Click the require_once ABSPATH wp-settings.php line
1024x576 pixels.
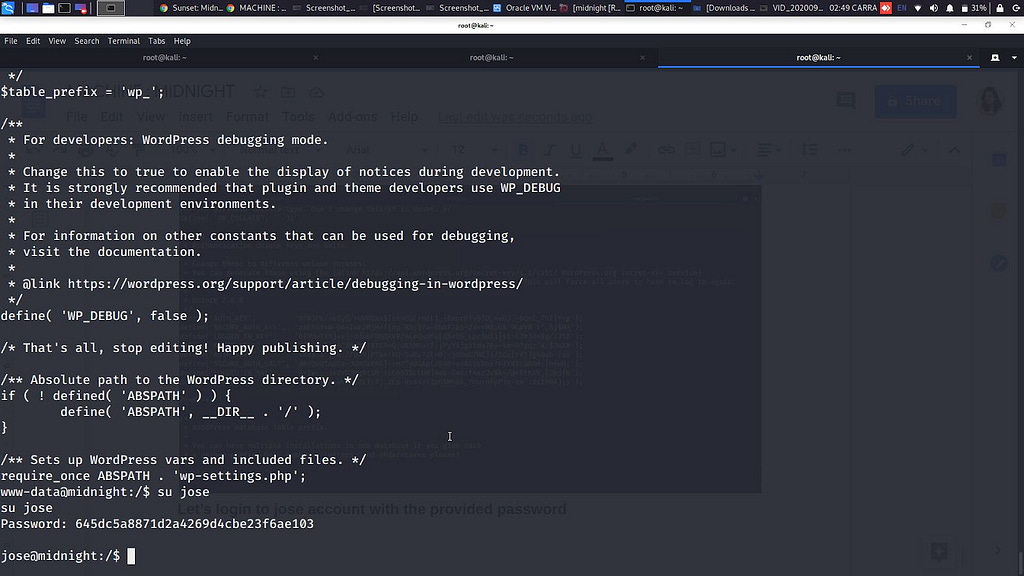click(x=153, y=476)
